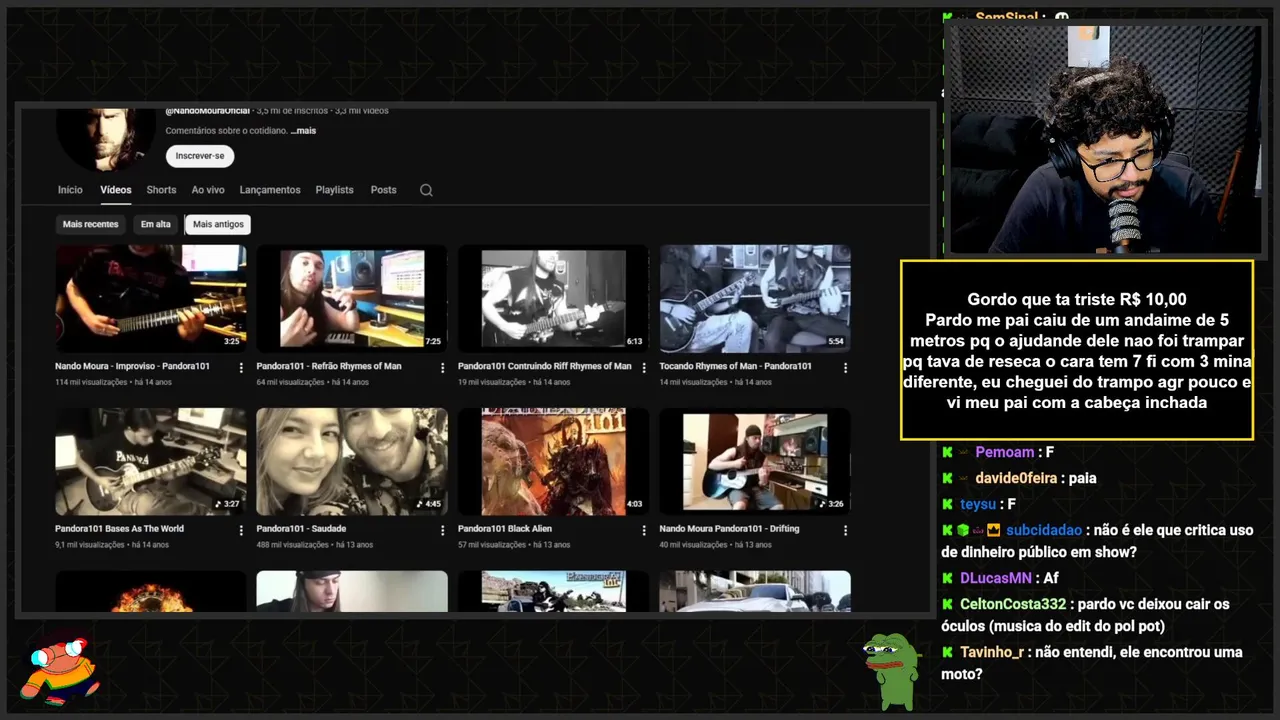
Task: Click the donation text Gordo que ta triste R$ 10,00
Action: [1077, 299]
